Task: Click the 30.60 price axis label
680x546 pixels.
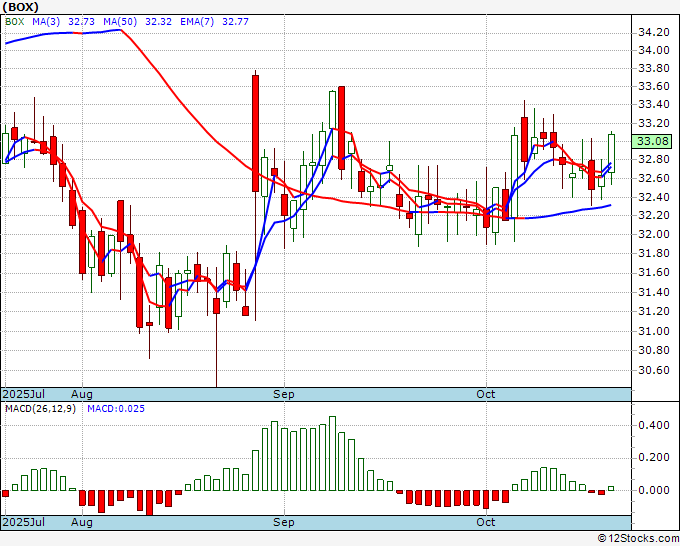Action: (x=654, y=370)
